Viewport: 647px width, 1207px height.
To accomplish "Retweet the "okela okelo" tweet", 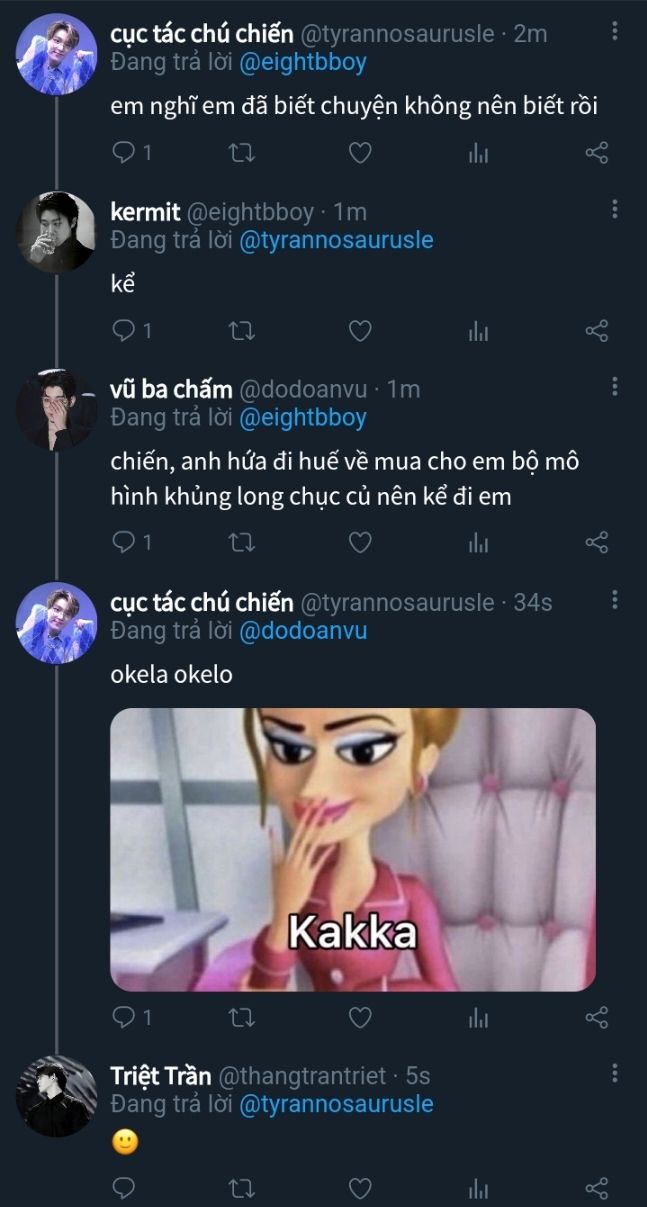I will coord(241,1018).
